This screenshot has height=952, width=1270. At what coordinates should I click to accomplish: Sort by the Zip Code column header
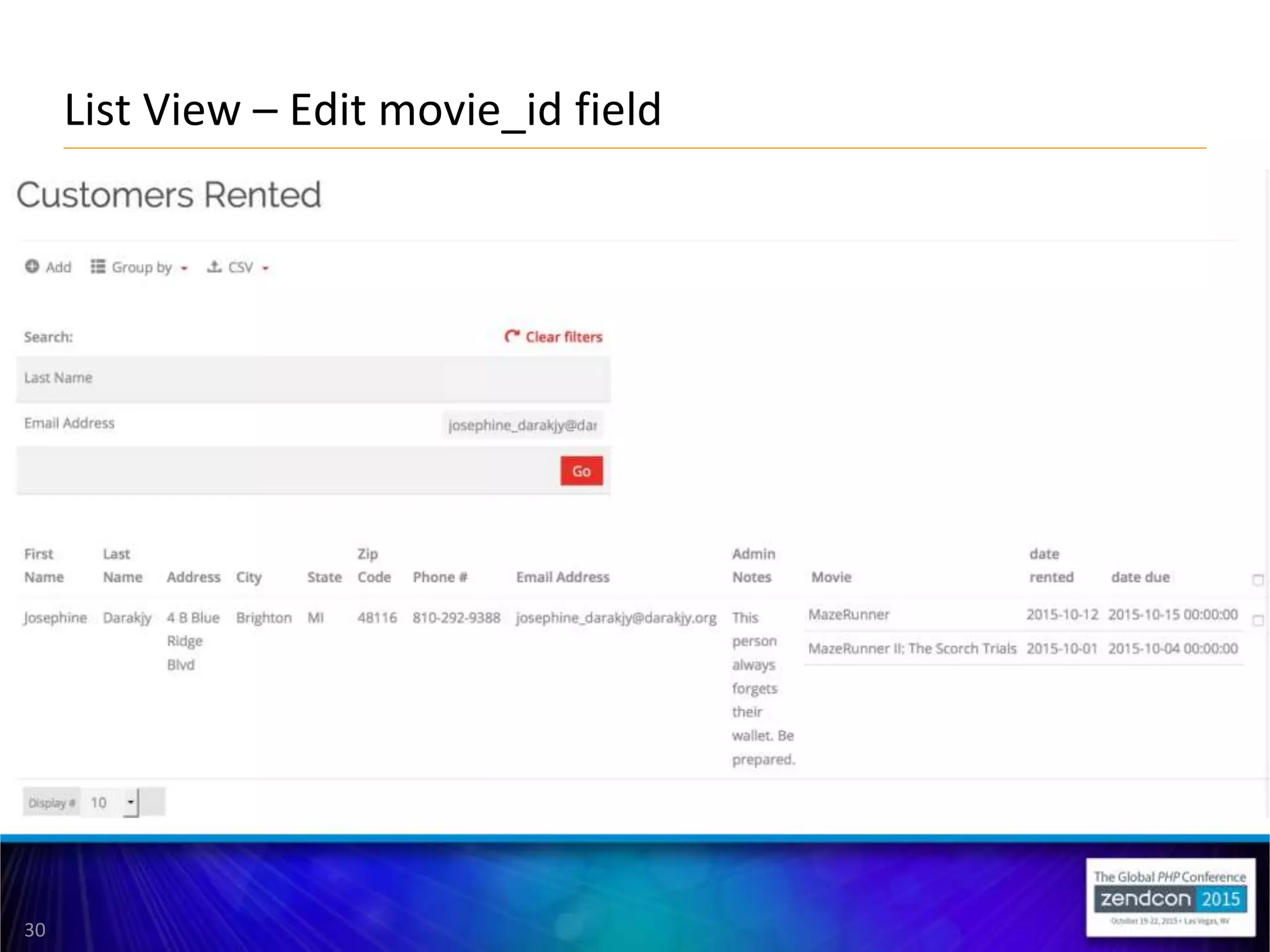tap(374, 565)
